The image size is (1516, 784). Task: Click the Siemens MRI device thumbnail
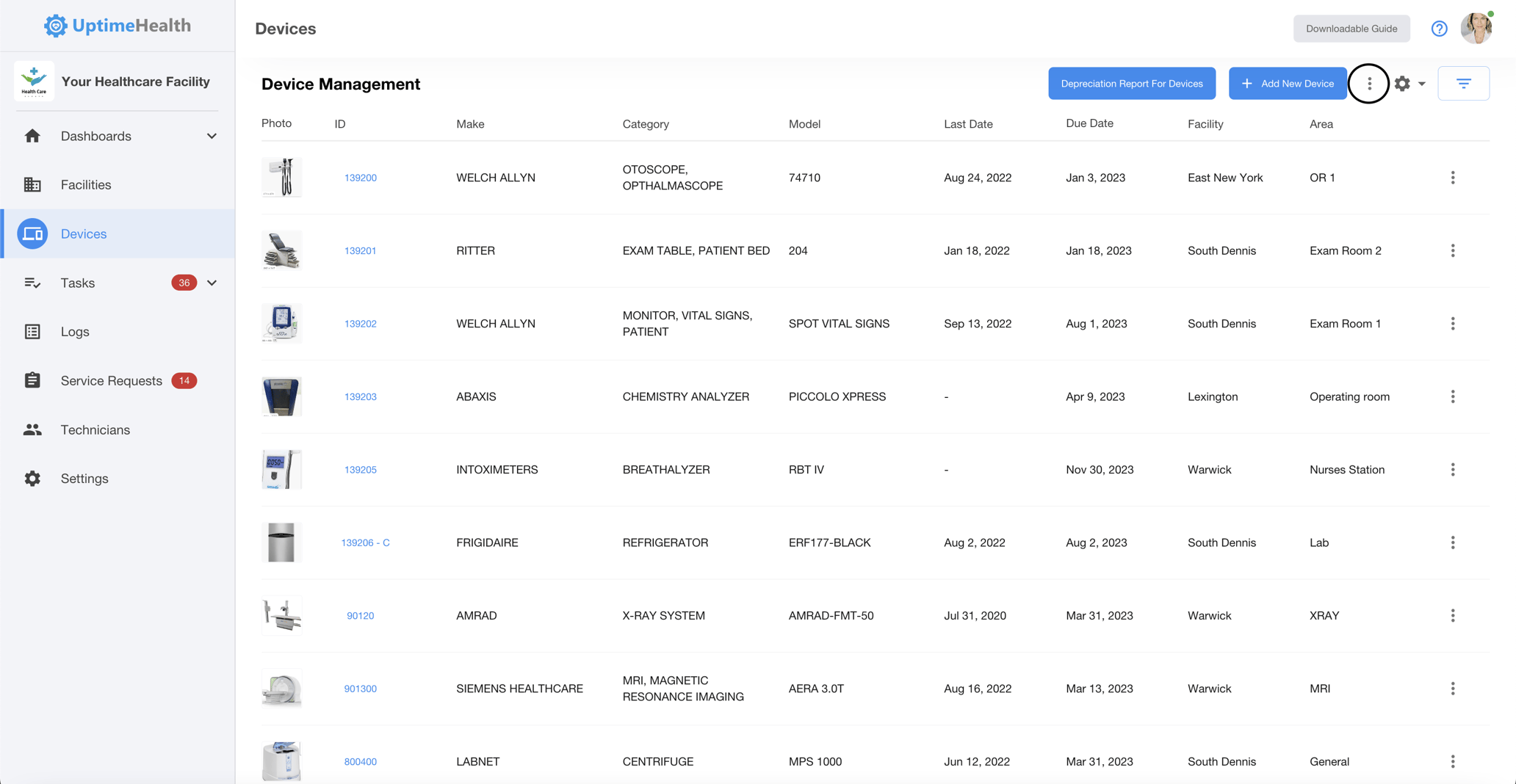point(281,689)
